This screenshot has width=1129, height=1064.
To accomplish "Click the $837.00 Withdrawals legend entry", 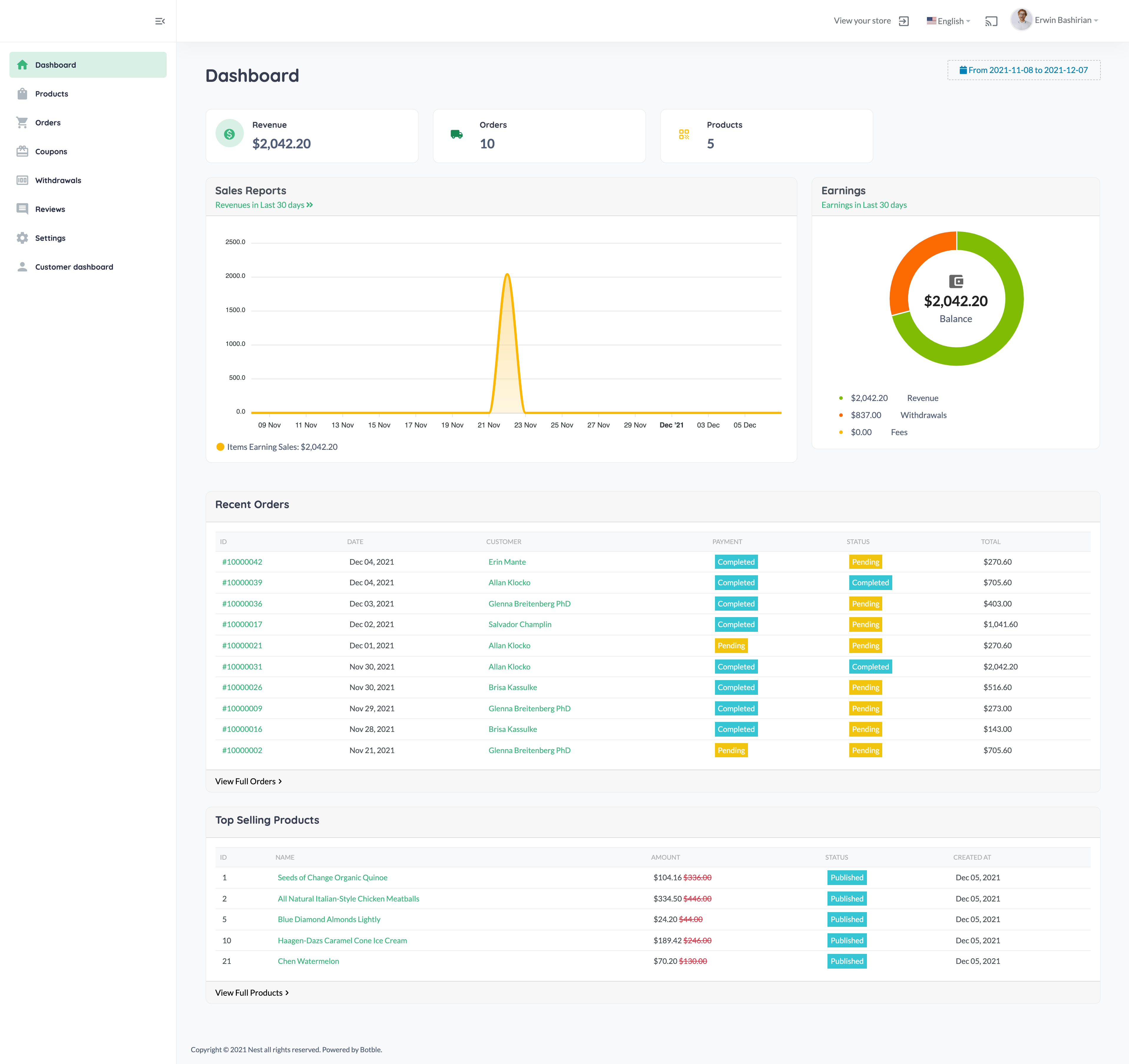I will 893,415.
